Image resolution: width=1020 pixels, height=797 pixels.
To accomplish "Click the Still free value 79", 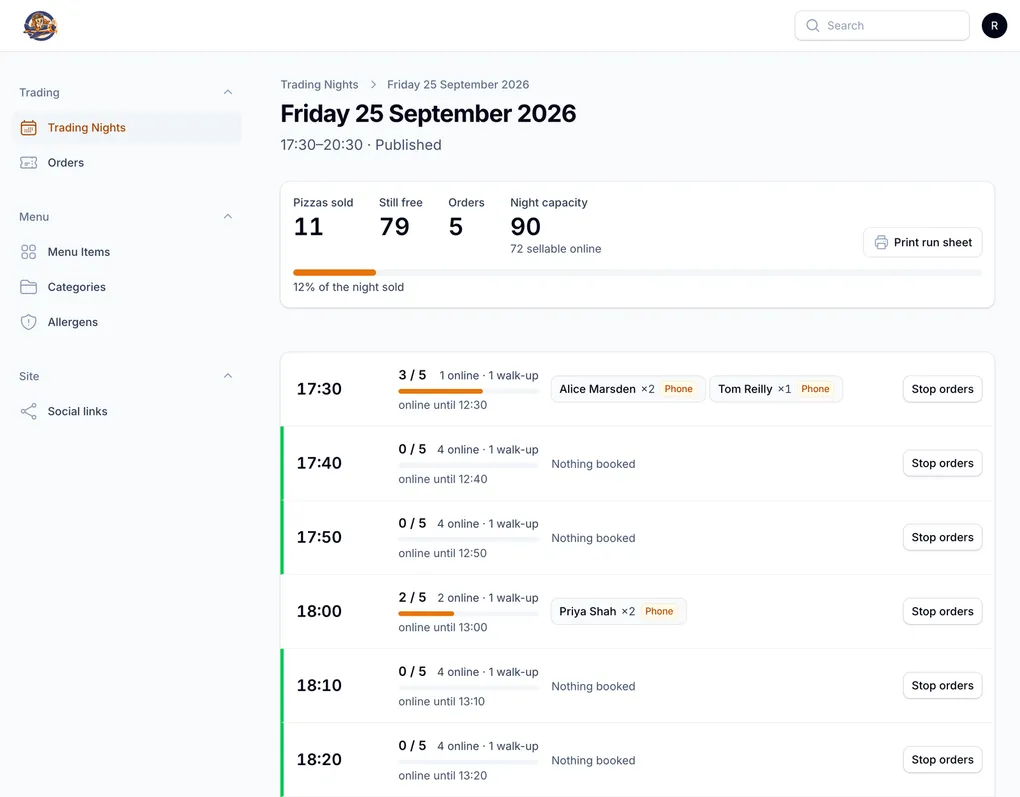I will pos(394,226).
